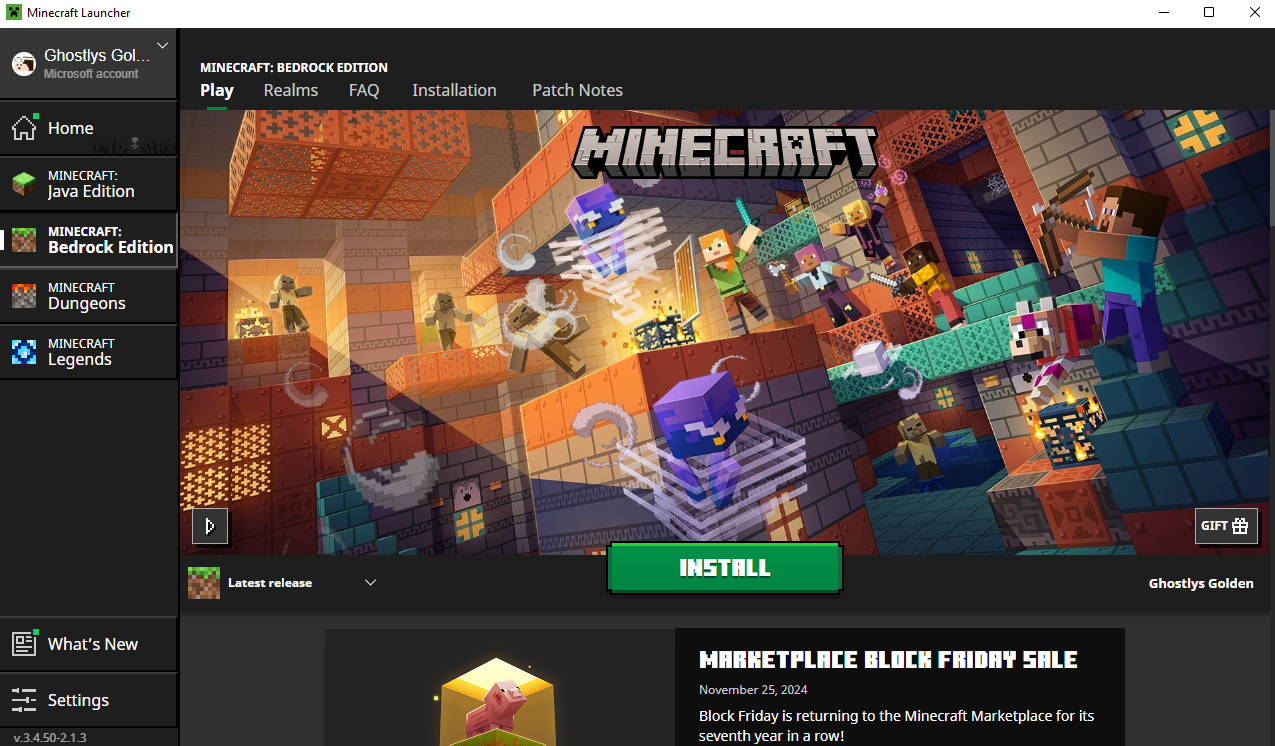Click the version number v.3.4.50-2.1.3
This screenshot has height=746, width=1275.
click(x=50, y=737)
